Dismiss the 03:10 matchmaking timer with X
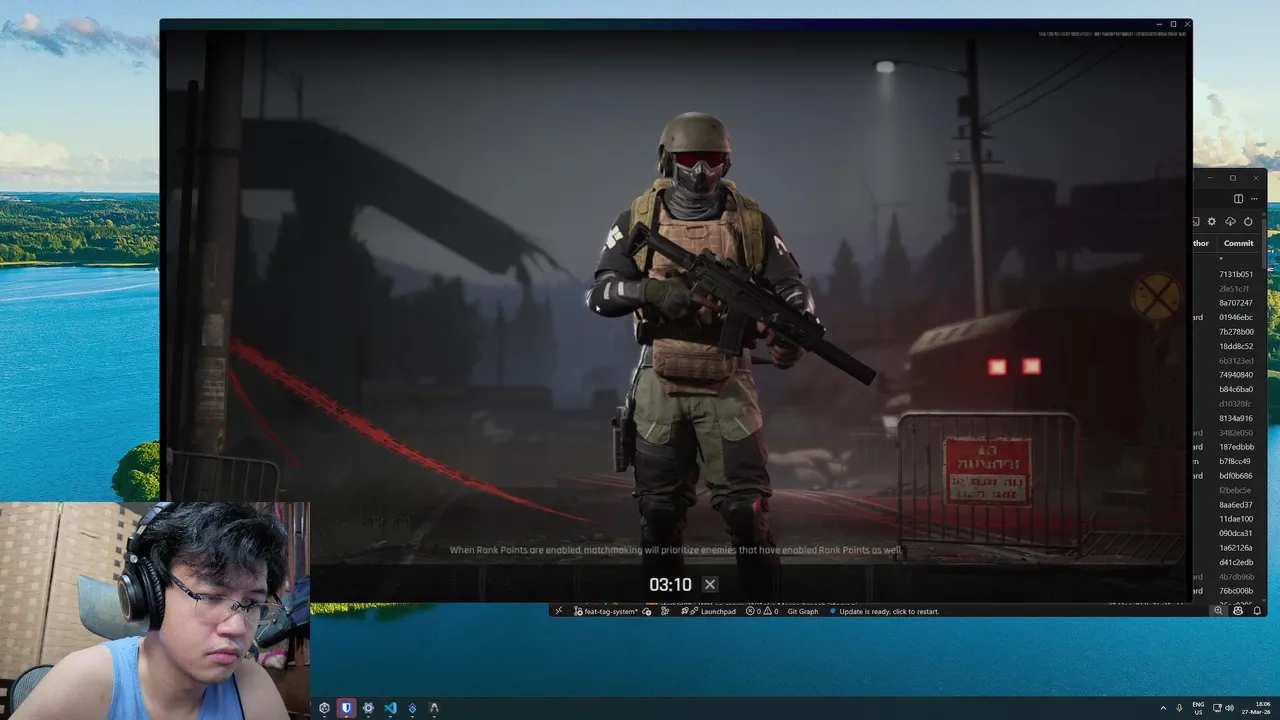The width and height of the screenshot is (1280, 720). 710,585
